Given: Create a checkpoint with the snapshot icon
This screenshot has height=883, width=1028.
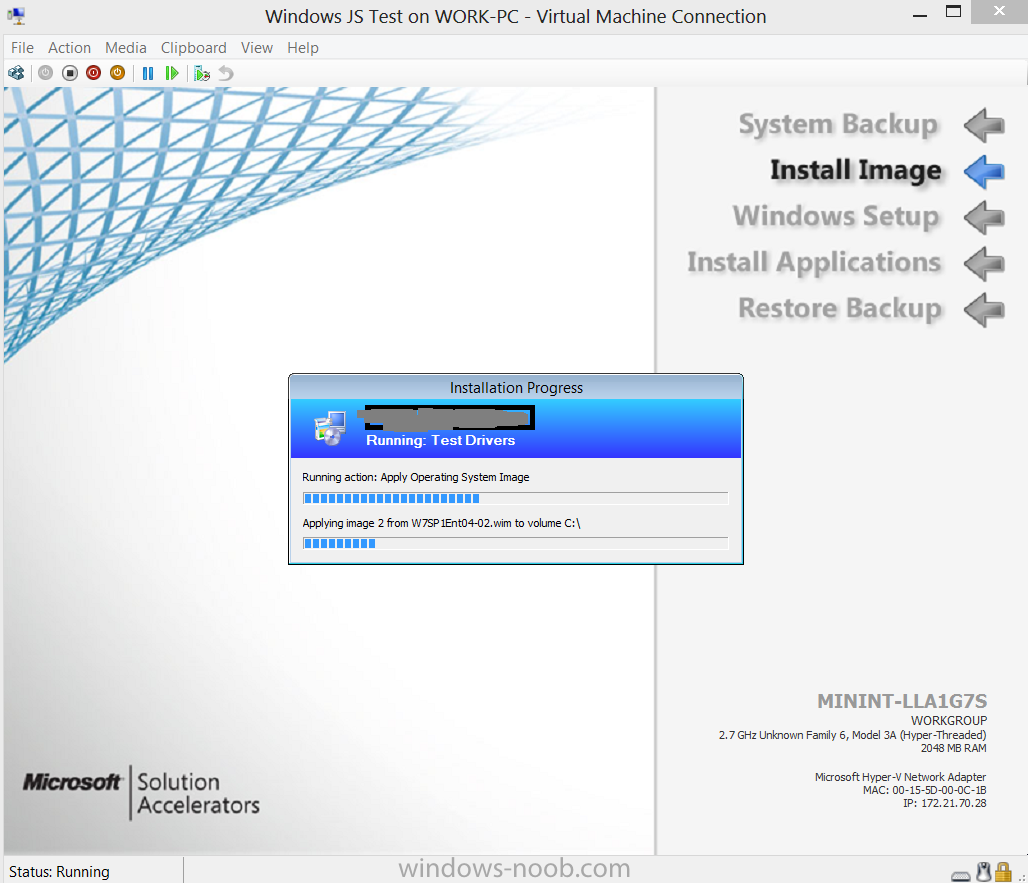Looking at the screenshot, I should click(202, 73).
